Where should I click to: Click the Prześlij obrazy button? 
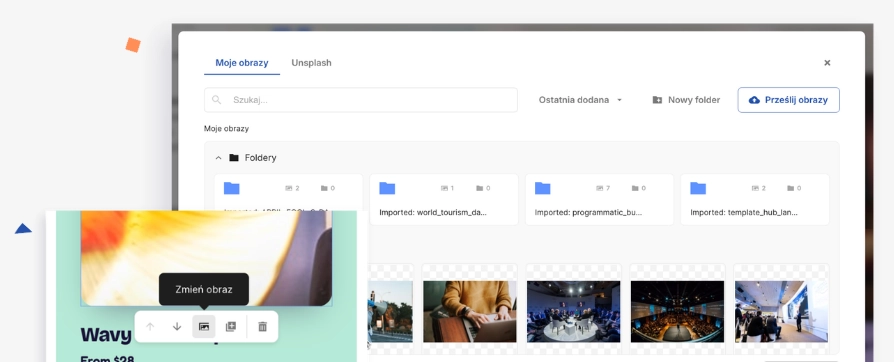tap(789, 100)
